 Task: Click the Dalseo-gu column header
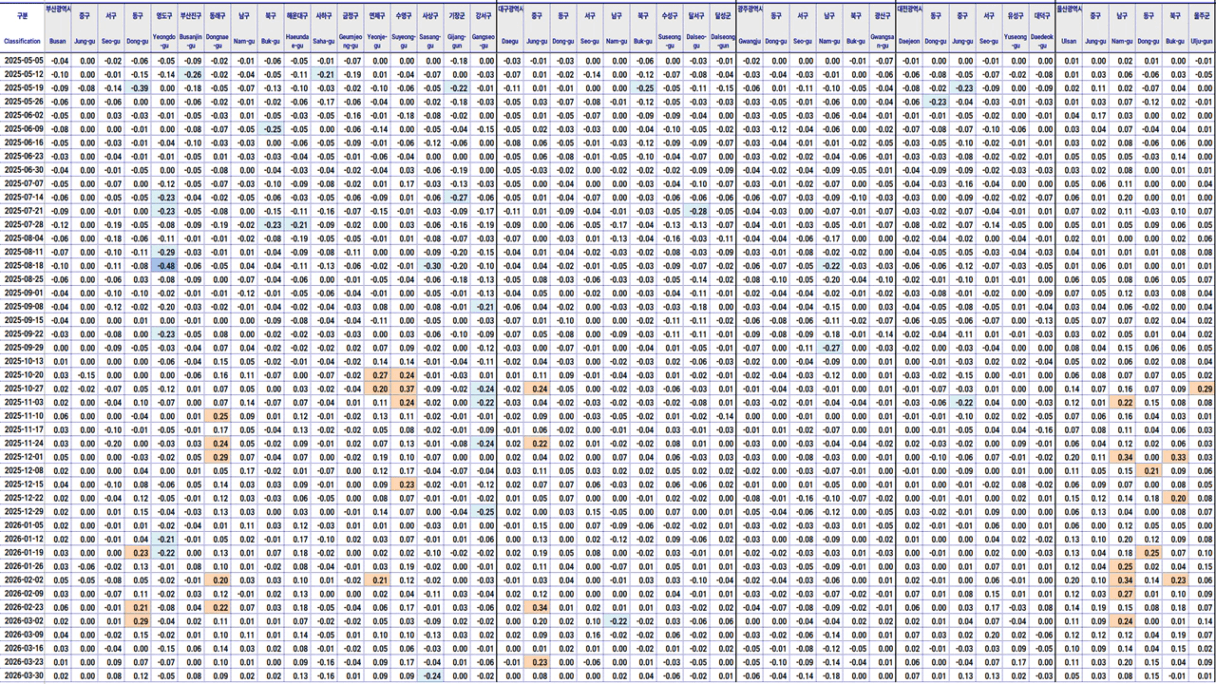[697, 41]
